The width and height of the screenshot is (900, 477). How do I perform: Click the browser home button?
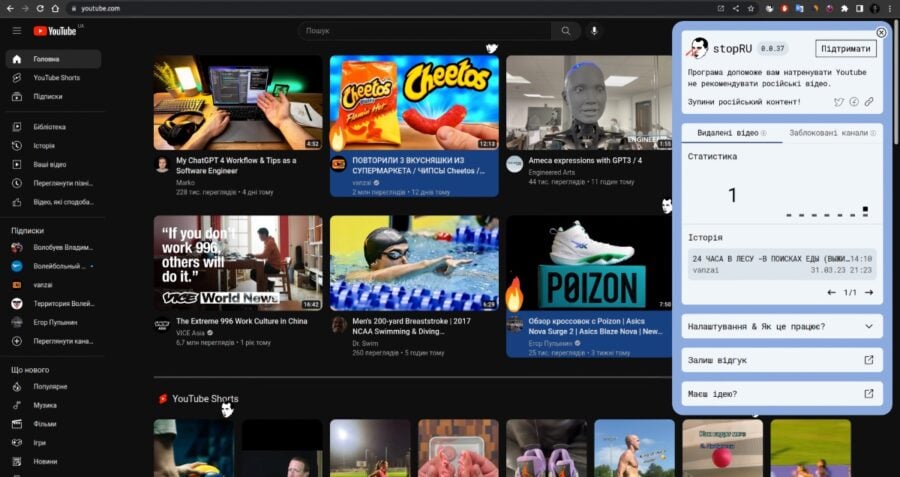pyautogui.click(x=55, y=9)
